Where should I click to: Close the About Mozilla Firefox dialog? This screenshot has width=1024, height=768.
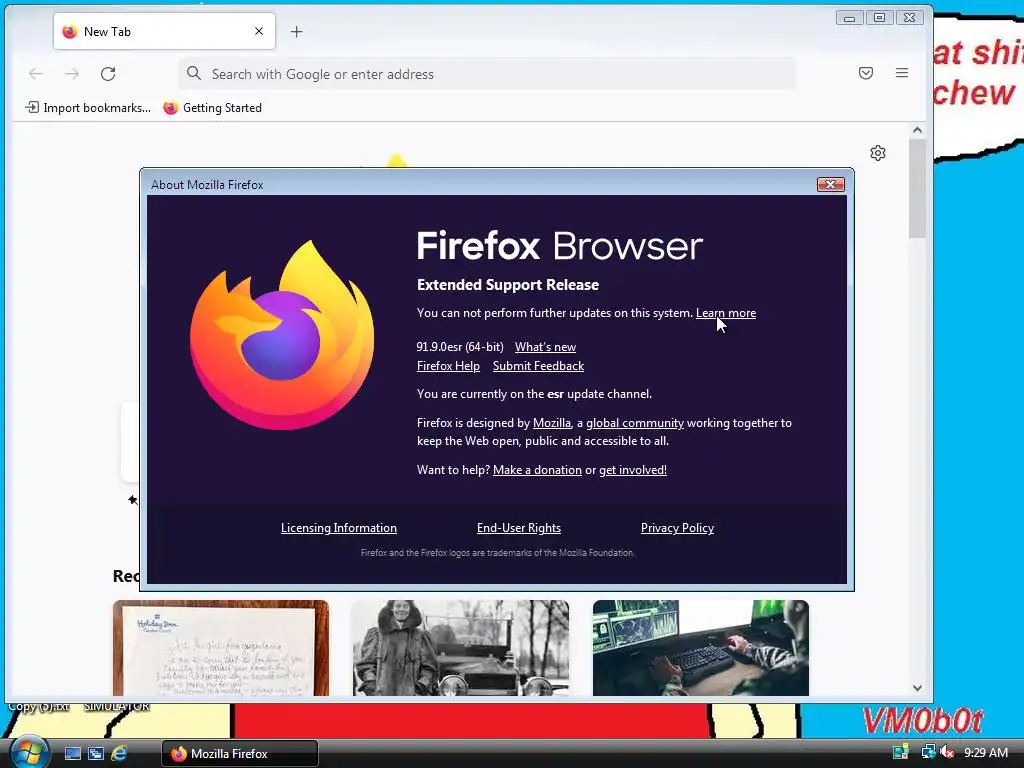831,185
